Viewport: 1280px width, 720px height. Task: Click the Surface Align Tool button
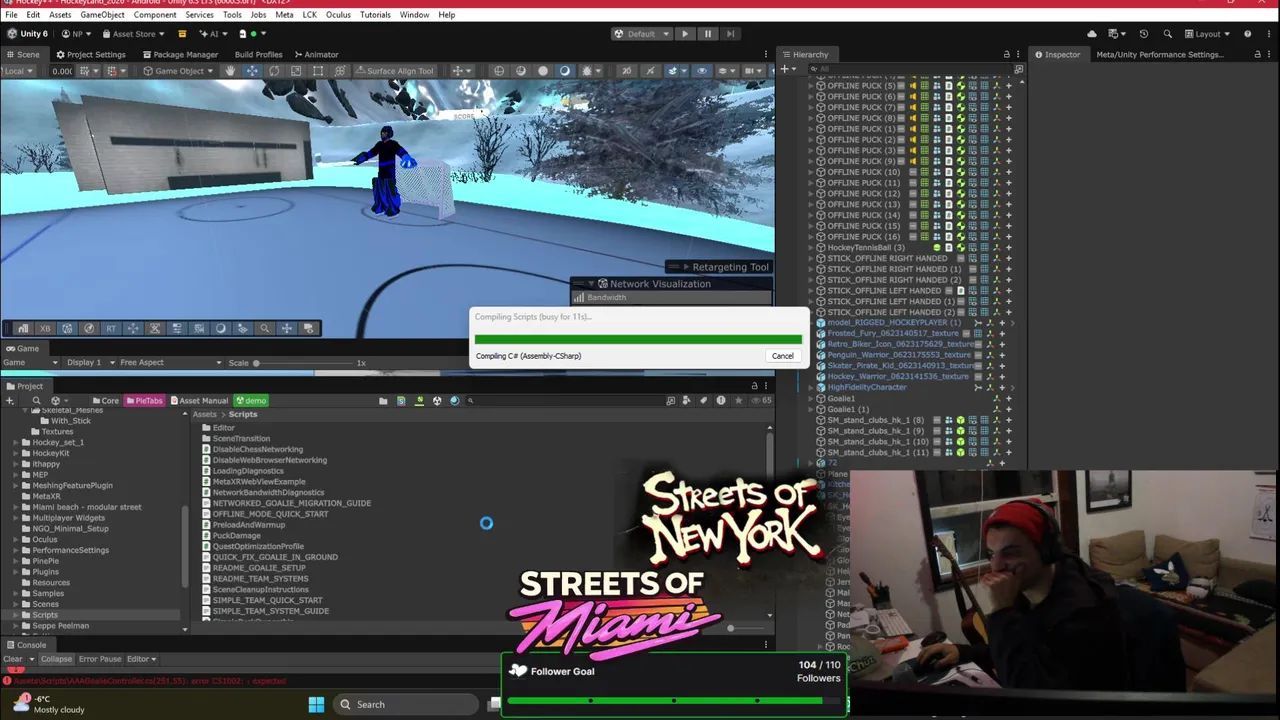click(394, 71)
